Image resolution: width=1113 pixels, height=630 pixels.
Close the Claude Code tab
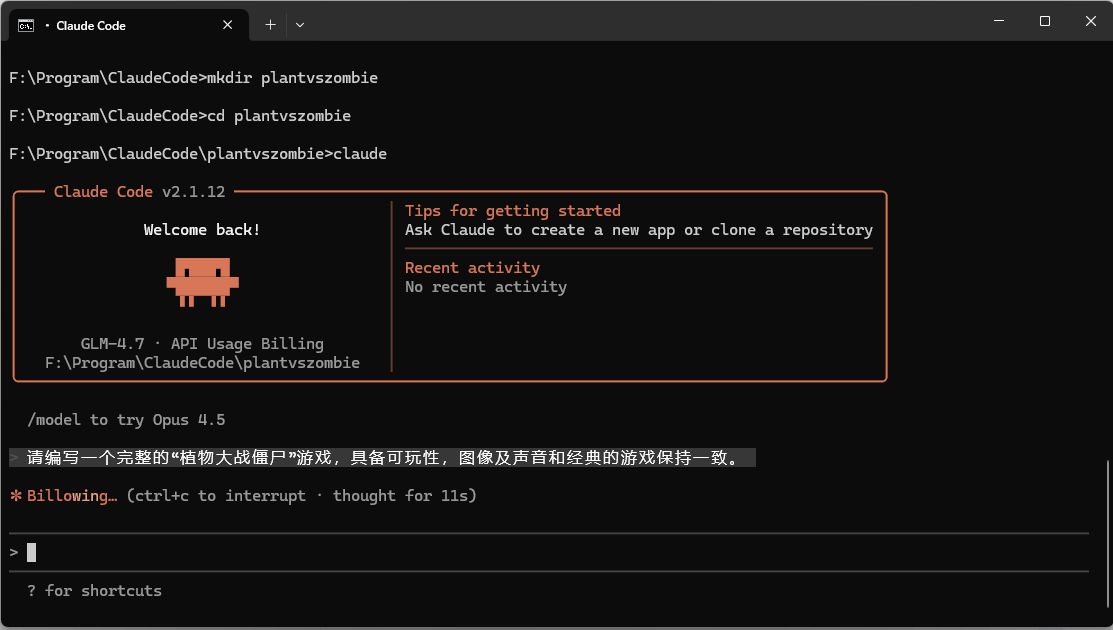click(x=227, y=25)
